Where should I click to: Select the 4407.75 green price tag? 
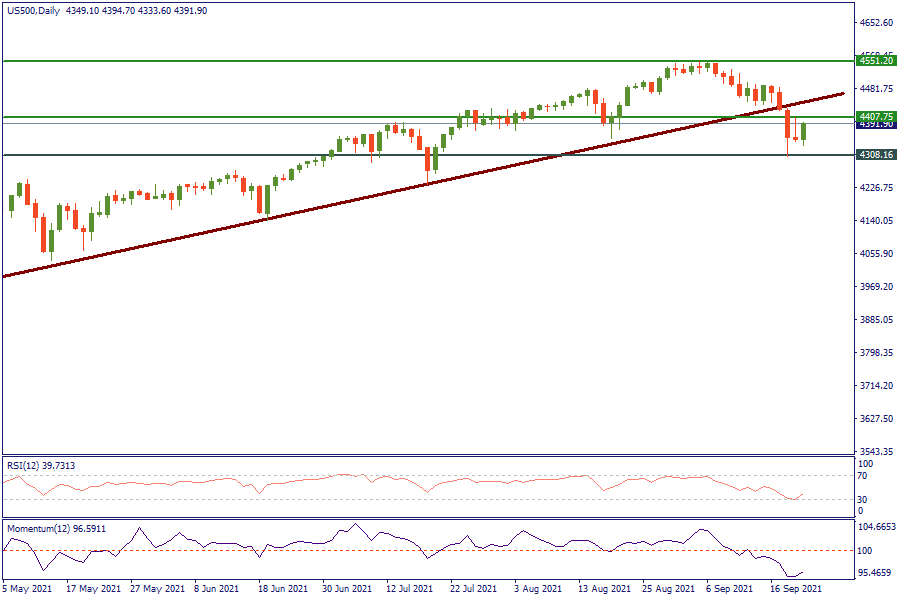[875, 117]
